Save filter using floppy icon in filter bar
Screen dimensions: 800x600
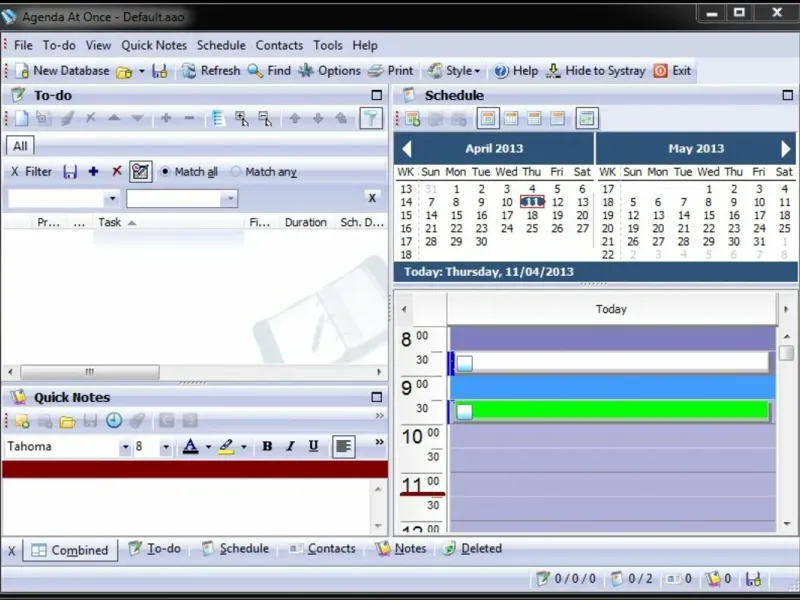click(70, 172)
